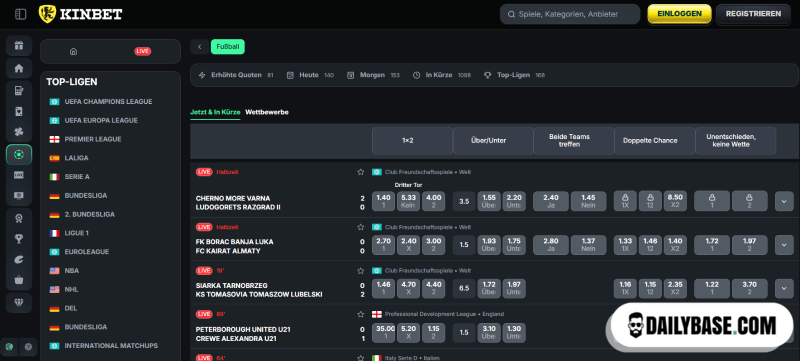Click the green Fußball chip

click(x=228, y=47)
